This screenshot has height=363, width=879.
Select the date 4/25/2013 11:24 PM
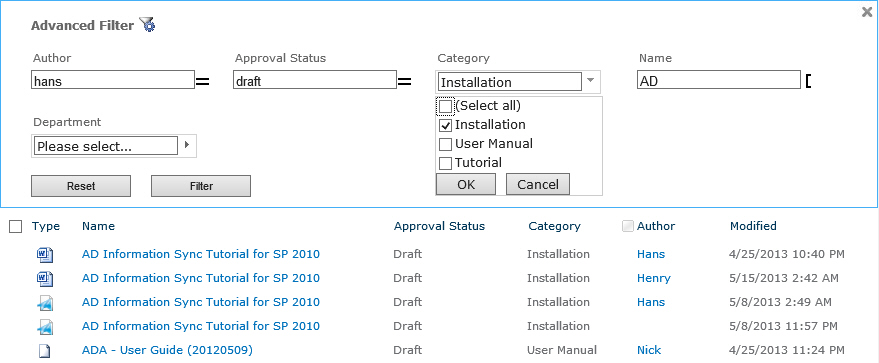click(786, 351)
